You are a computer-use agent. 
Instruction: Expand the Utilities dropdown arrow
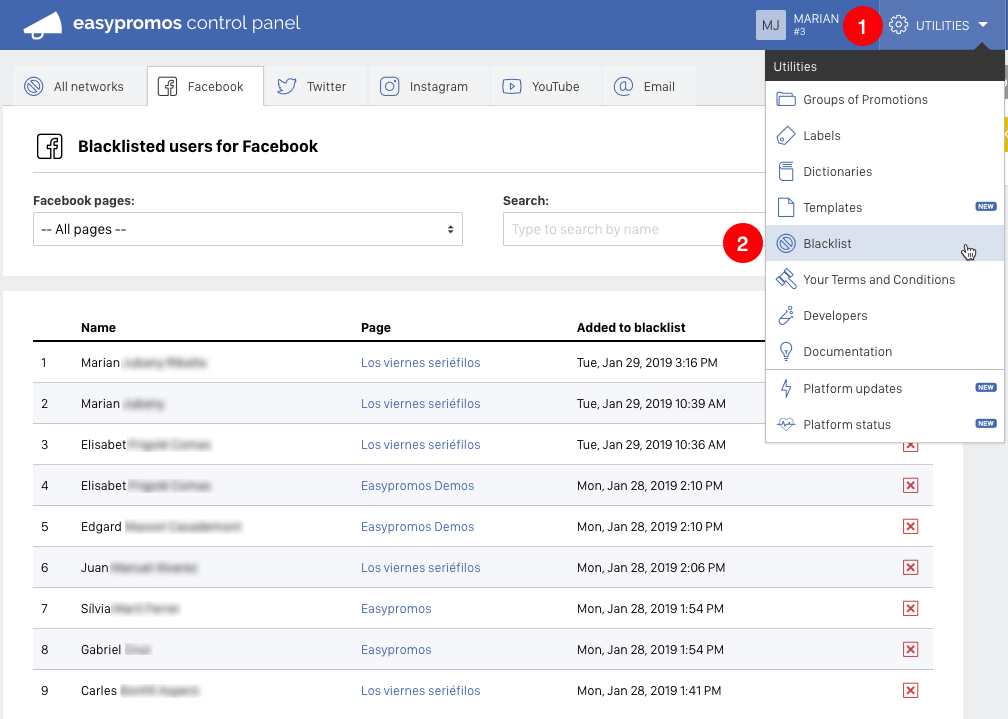coord(983,24)
